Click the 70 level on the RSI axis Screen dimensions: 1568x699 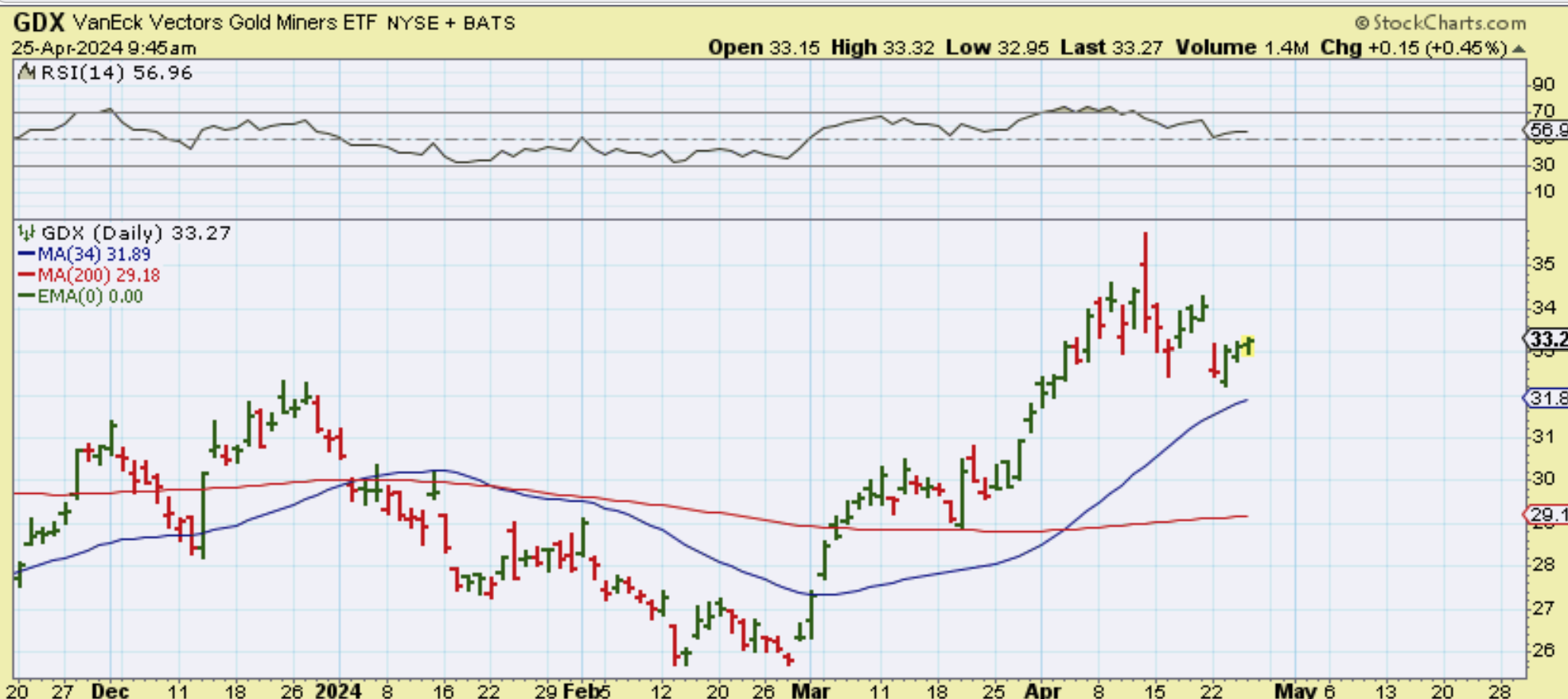click(x=1543, y=111)
